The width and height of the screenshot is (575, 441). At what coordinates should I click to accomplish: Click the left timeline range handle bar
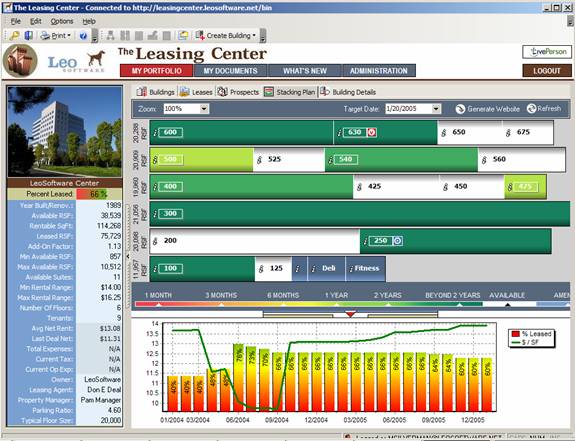click(x=298, y=315)
